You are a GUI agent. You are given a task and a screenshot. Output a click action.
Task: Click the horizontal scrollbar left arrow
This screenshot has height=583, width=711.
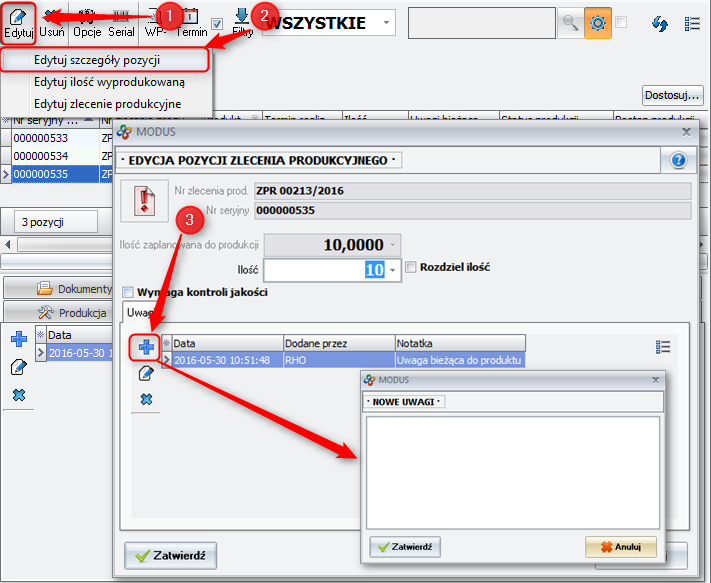click(8, 245)
